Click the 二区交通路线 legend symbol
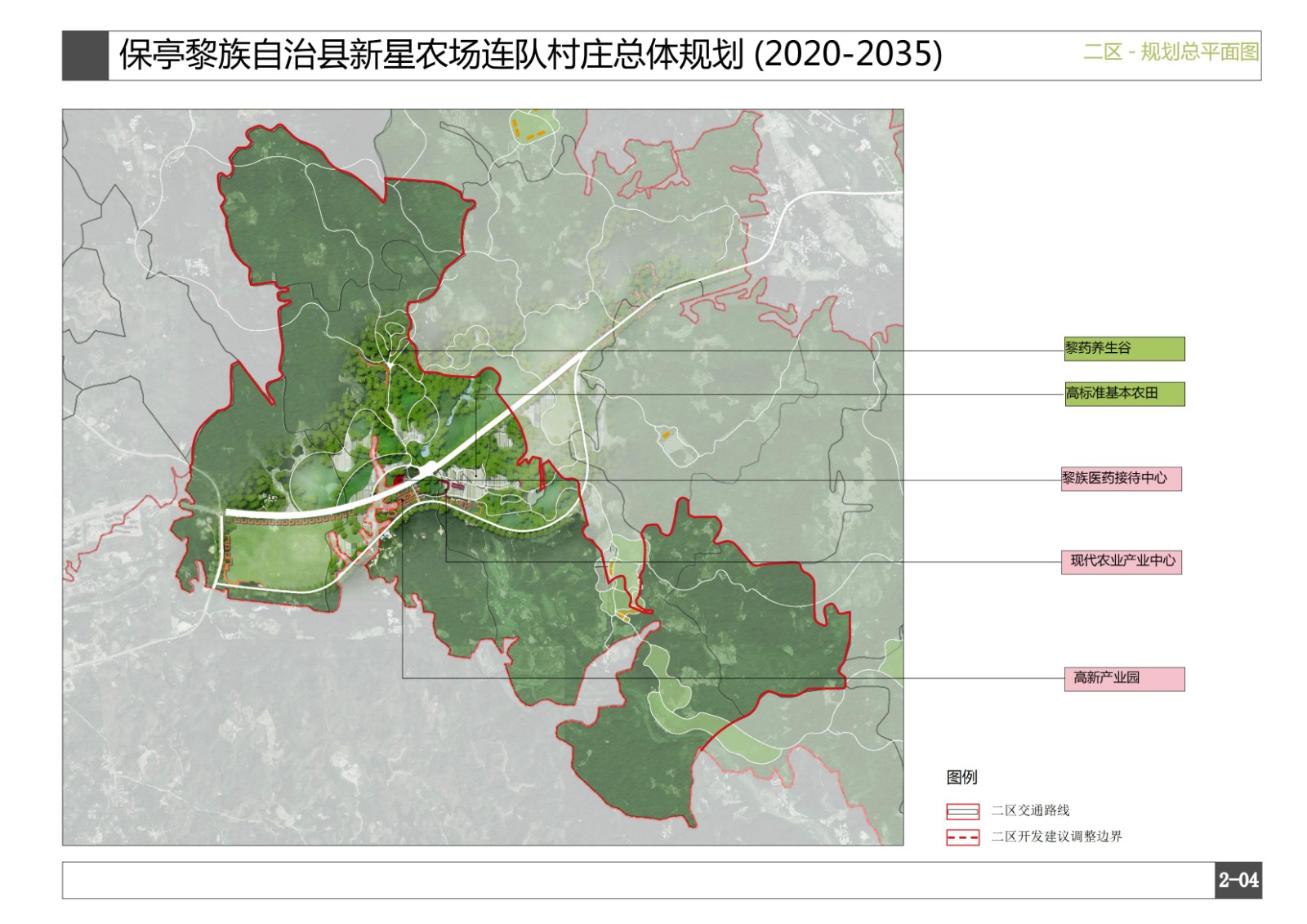1307x924 pixels. (962, 811)
